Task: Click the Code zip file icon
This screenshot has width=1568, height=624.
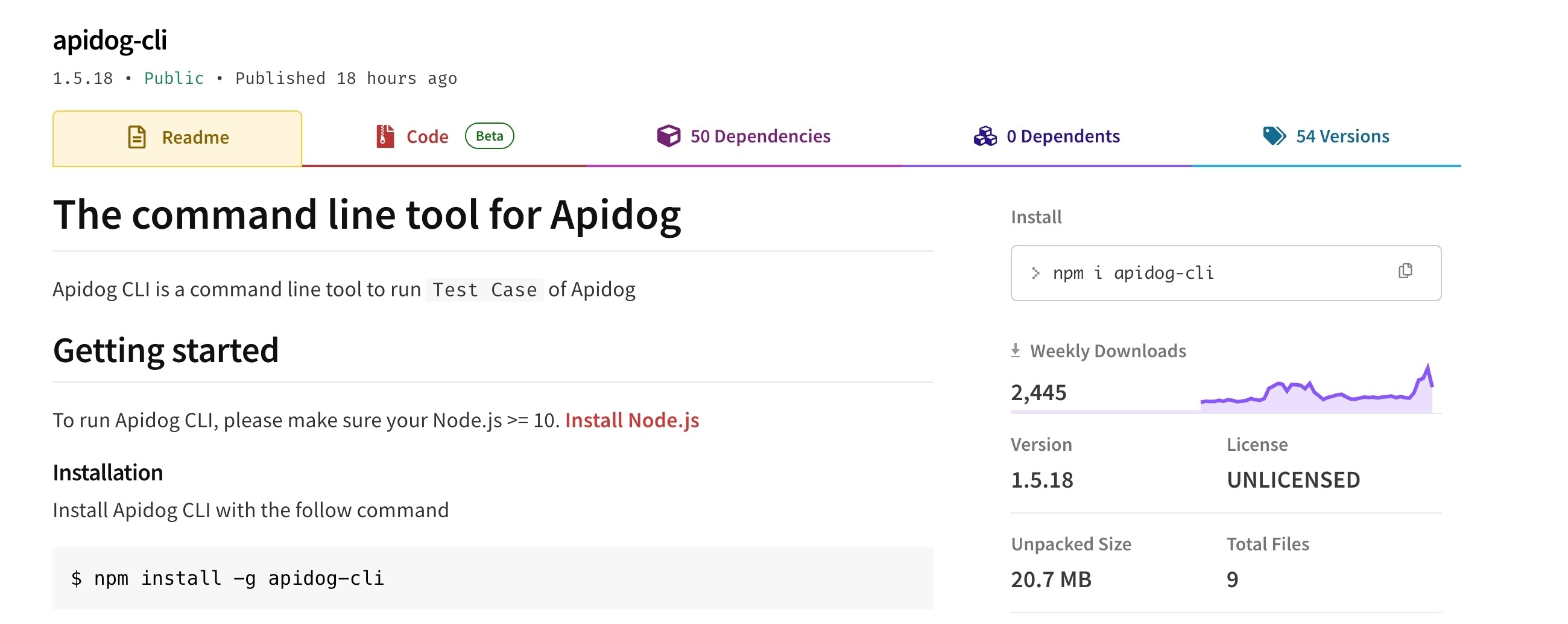Action: pos(385,136)
